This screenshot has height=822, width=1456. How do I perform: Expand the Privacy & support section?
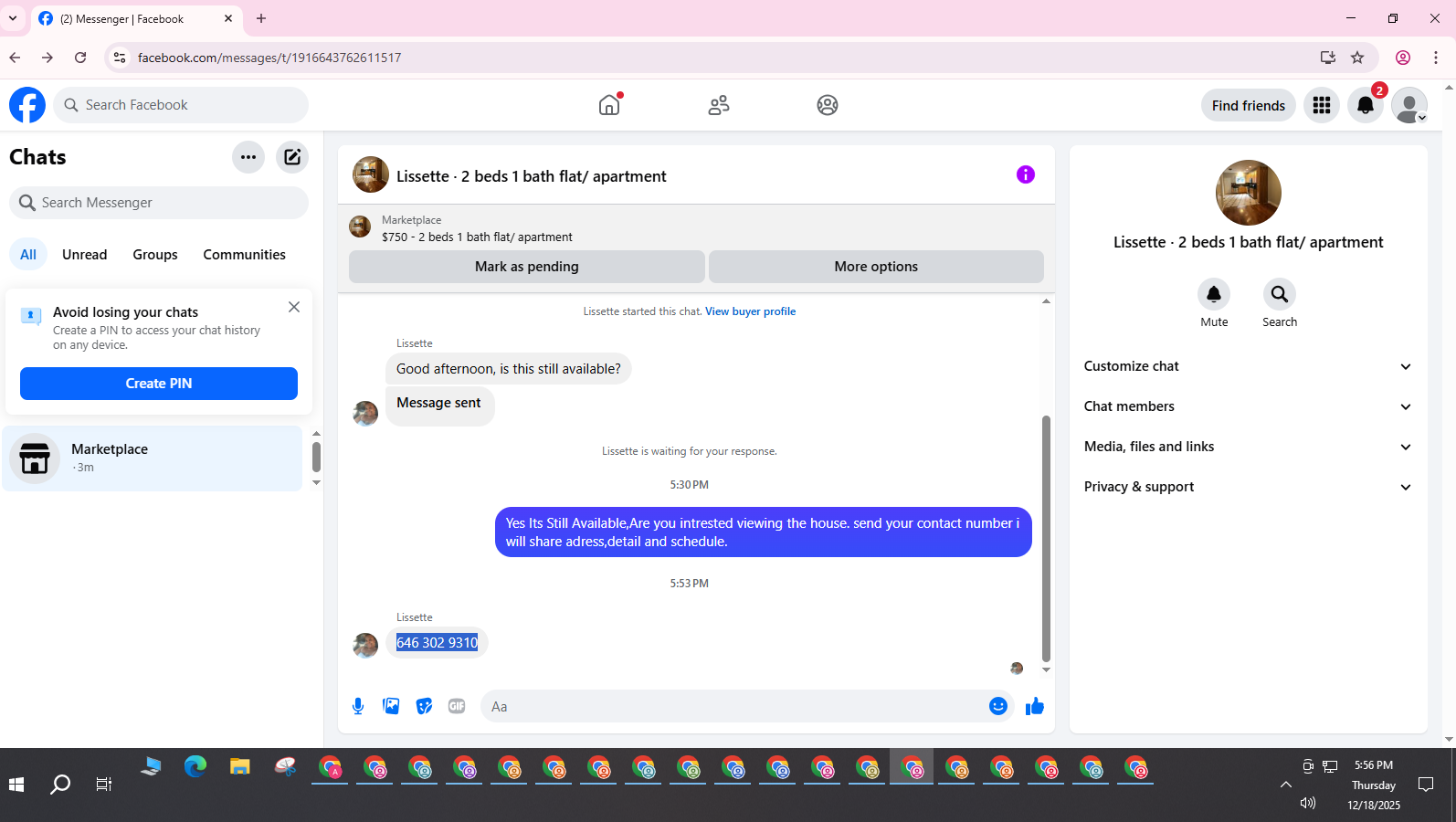(1248, 487)
